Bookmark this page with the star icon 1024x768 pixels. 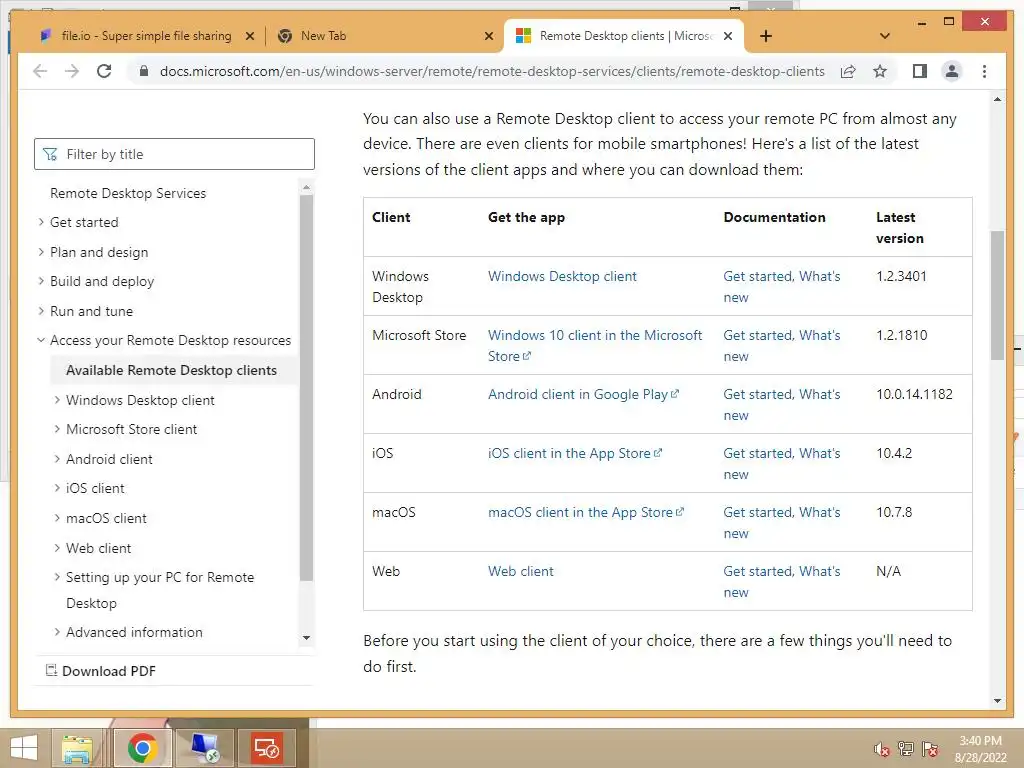[880, 71]
